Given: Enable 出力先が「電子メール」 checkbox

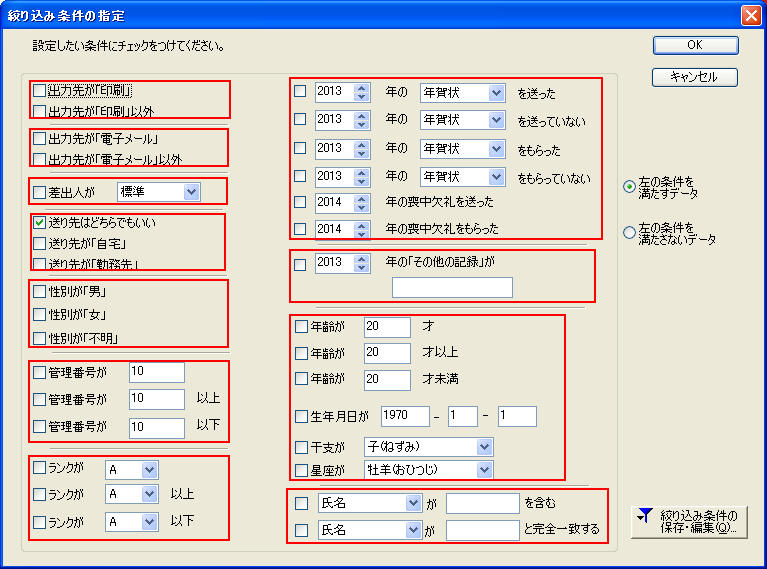Looking at the screenshot, I should (40, 139).
